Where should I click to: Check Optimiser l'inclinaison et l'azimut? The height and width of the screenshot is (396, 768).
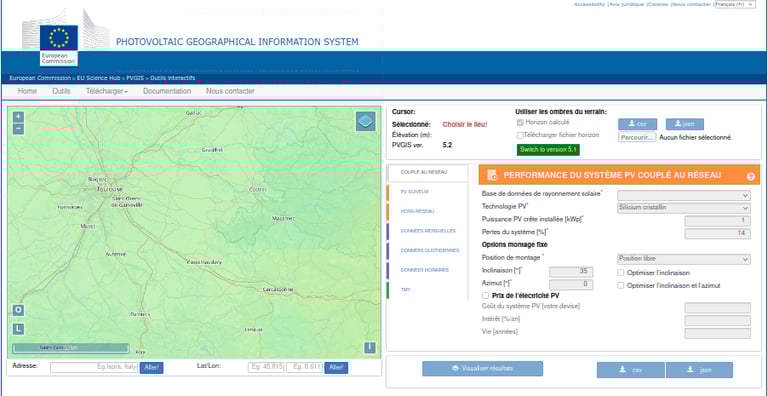pyautogui.click(x=621, y=285)
